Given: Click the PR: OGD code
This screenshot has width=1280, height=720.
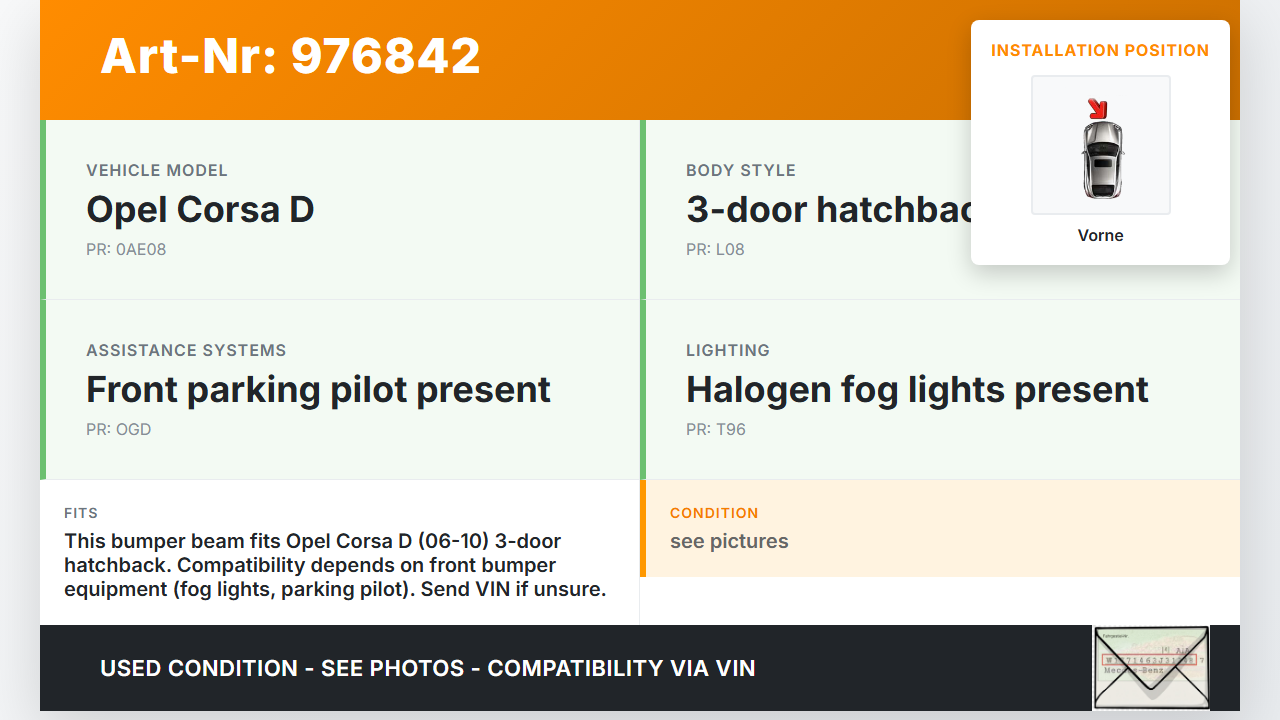Looking at the screenshot, I should click(x=119, y=430).
